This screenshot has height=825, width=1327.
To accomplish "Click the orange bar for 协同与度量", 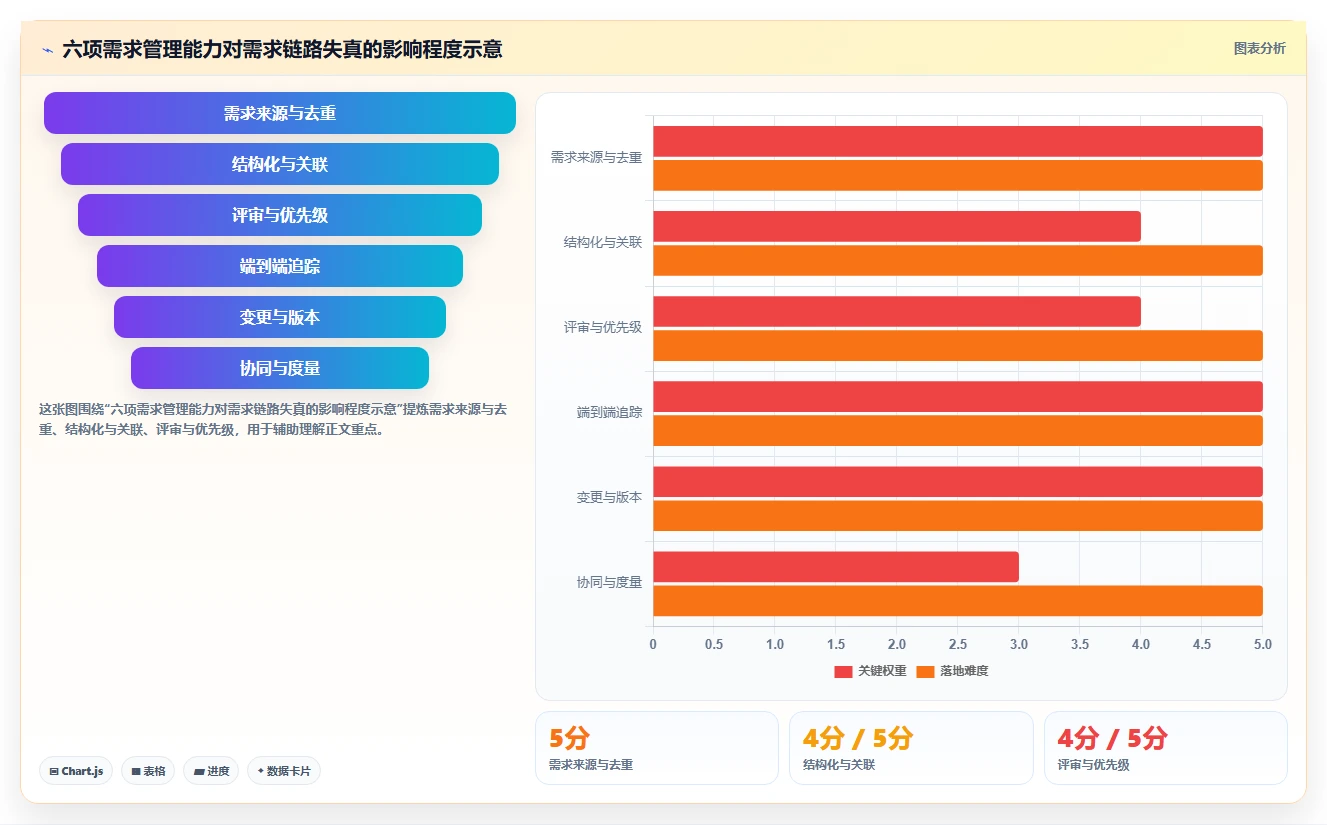I will click(x=958, y=600).
